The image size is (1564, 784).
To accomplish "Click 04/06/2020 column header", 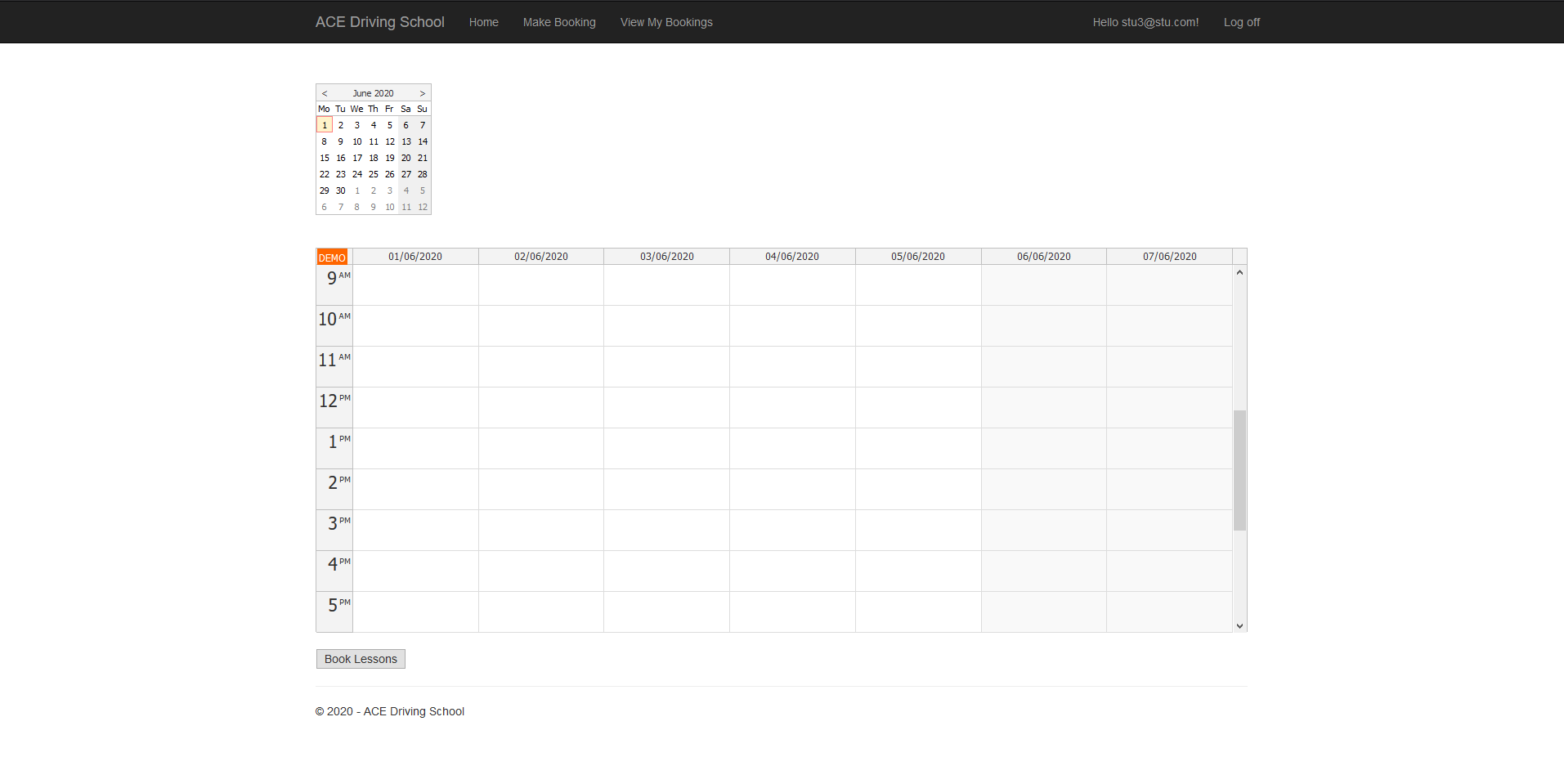I will (x=792, y=257).
